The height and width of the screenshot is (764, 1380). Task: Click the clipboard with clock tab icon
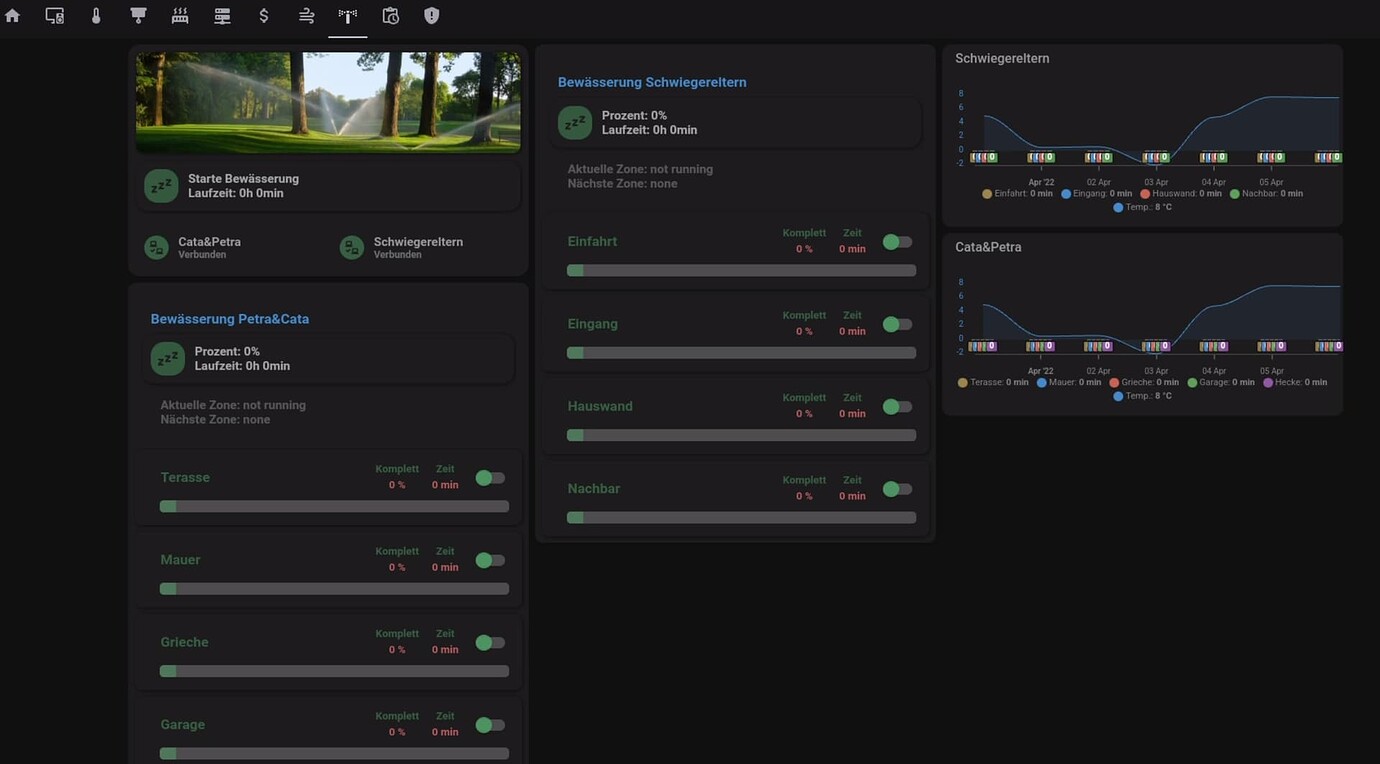pos(389,15)
